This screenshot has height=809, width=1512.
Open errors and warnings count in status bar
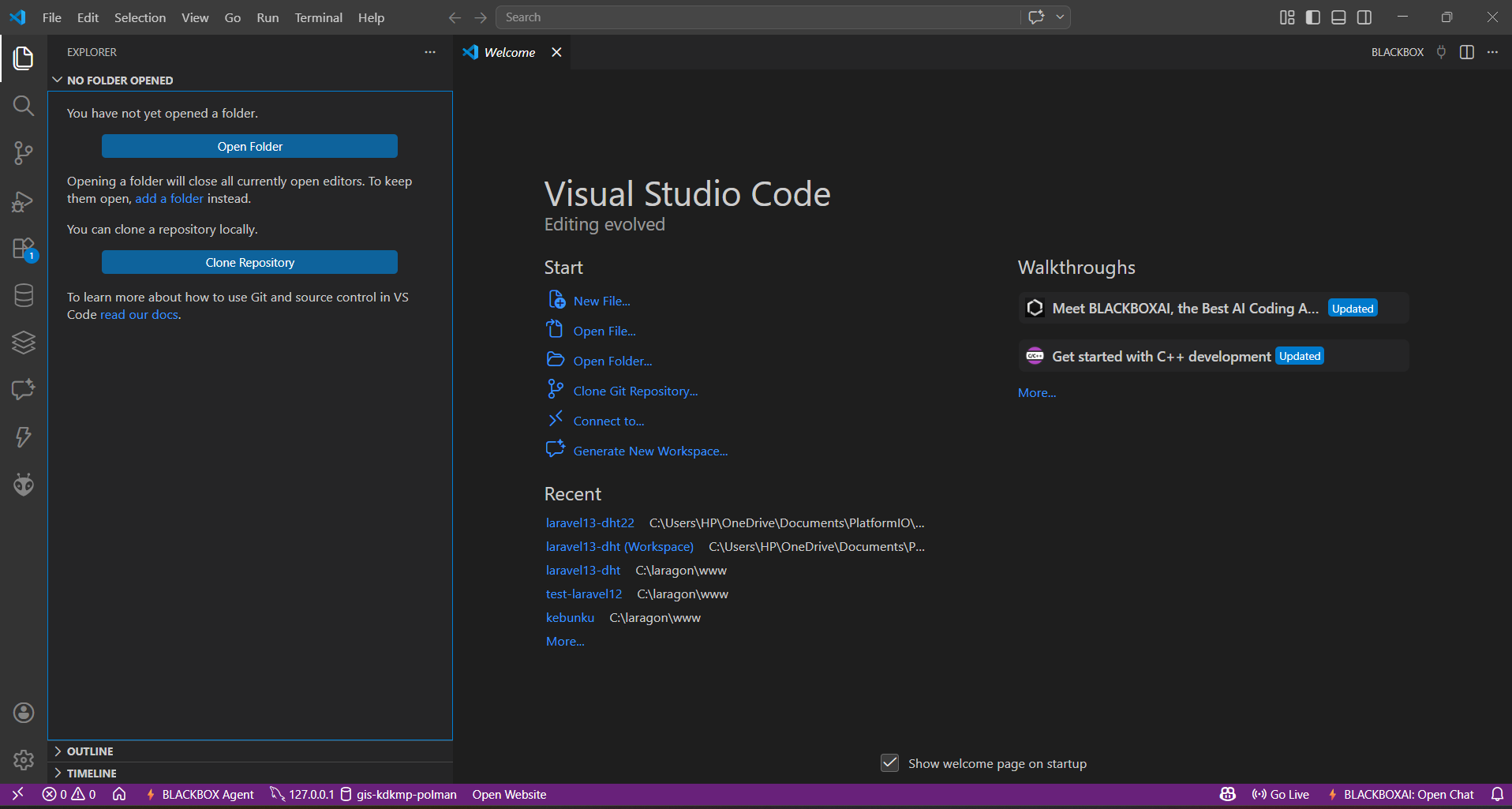click(69, 794)
